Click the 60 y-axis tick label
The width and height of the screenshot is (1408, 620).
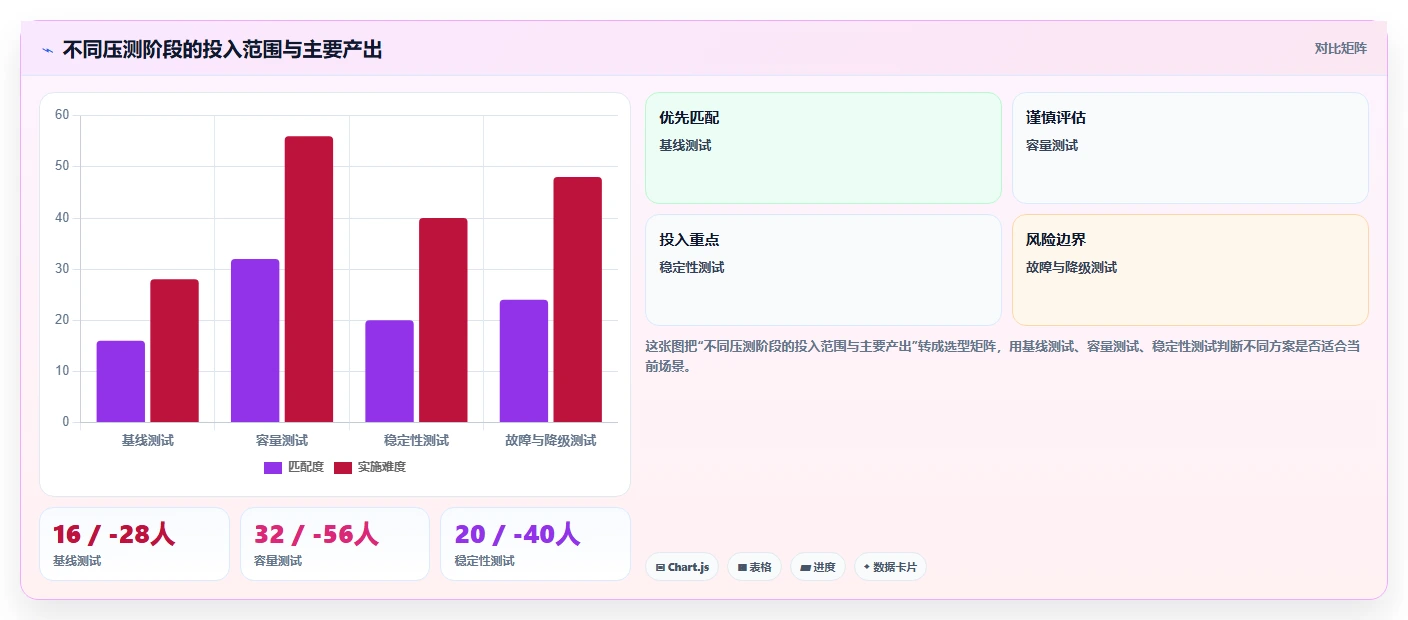click(62, 115)
